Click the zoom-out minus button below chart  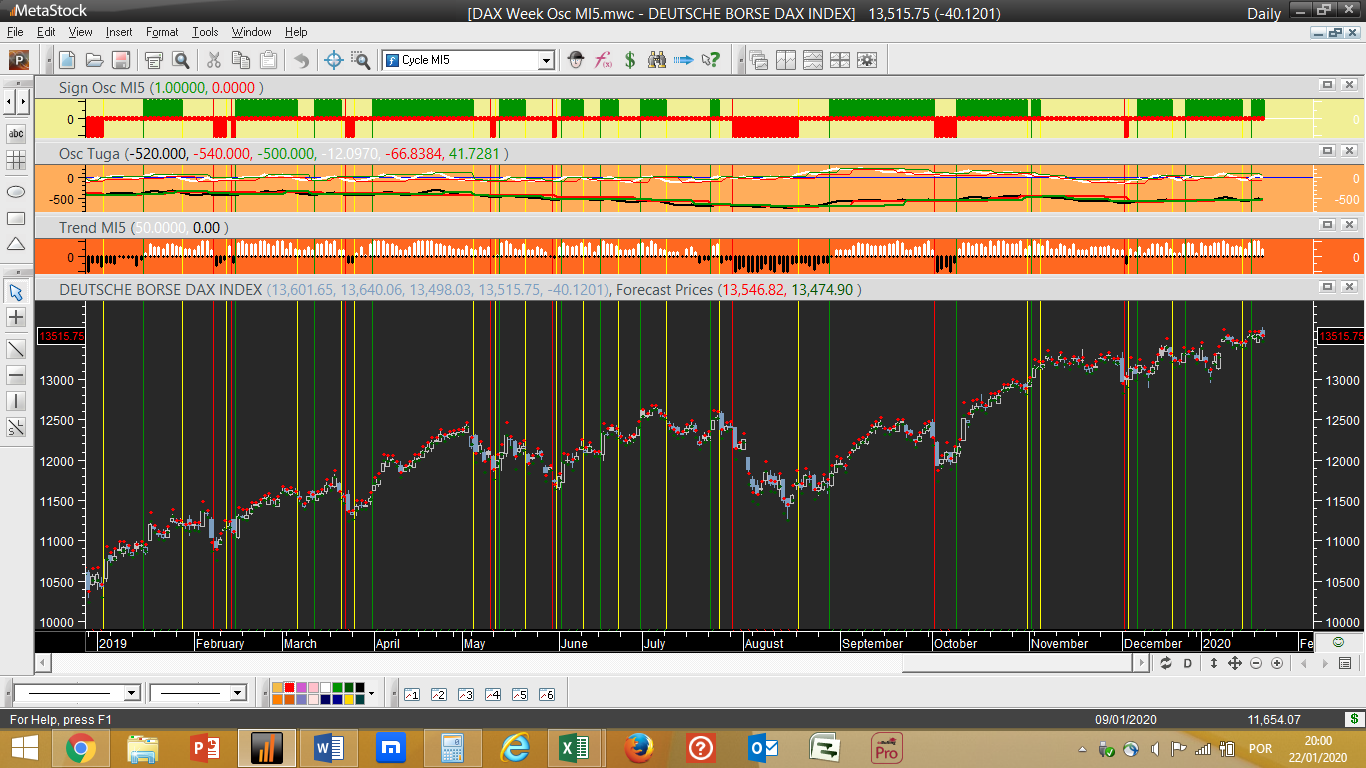click(x=1256, y=663)
